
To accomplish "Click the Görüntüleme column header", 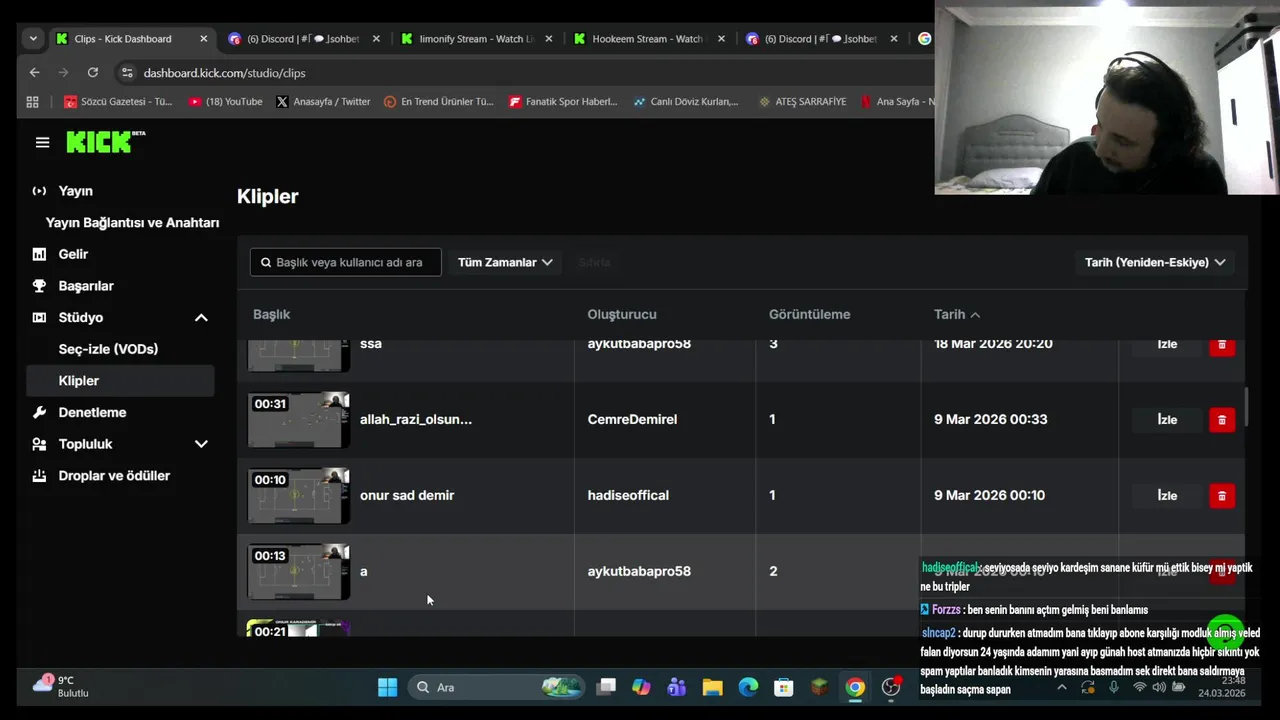I will 809,314.
